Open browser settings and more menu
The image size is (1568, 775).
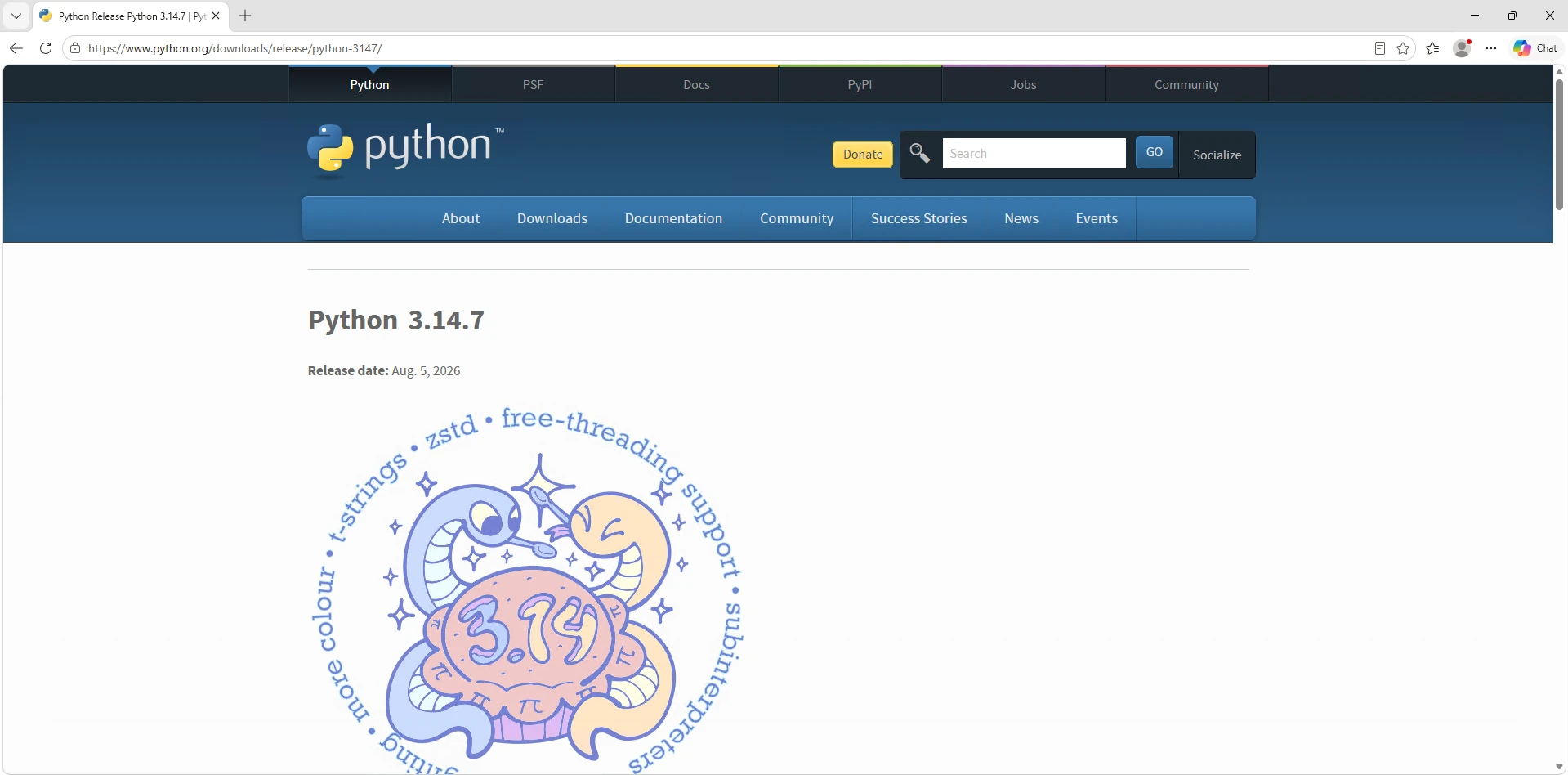1491,48
